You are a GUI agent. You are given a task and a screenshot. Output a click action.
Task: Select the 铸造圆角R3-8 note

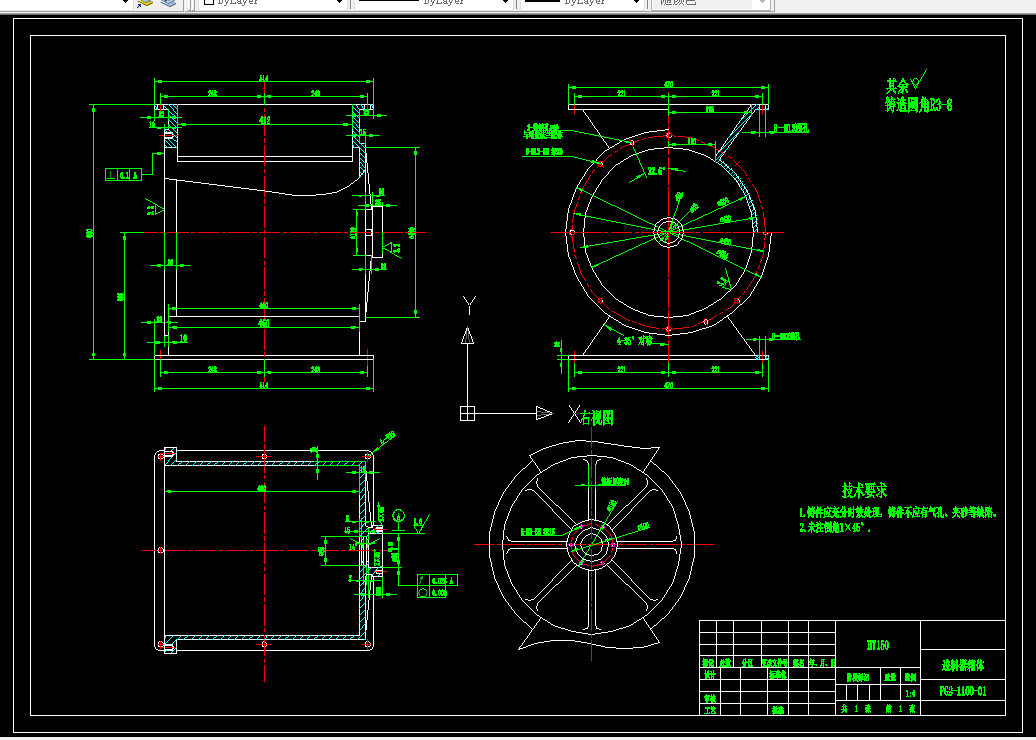(919, 104)
